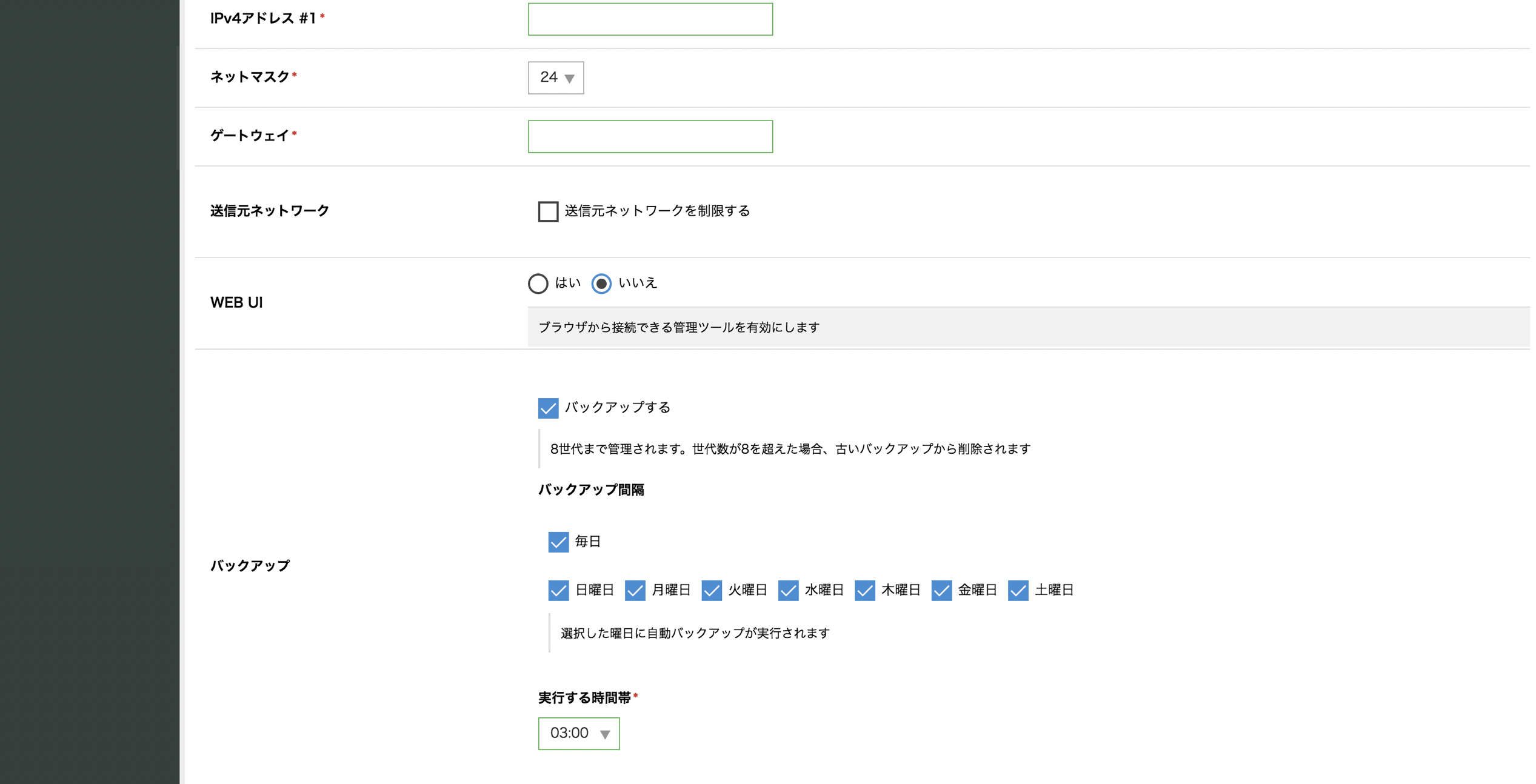Screen dimensions: 1536x784
Task: Open the 実行する時間帯 dropdown showing 03:00
Action: (x=578, y=734)
